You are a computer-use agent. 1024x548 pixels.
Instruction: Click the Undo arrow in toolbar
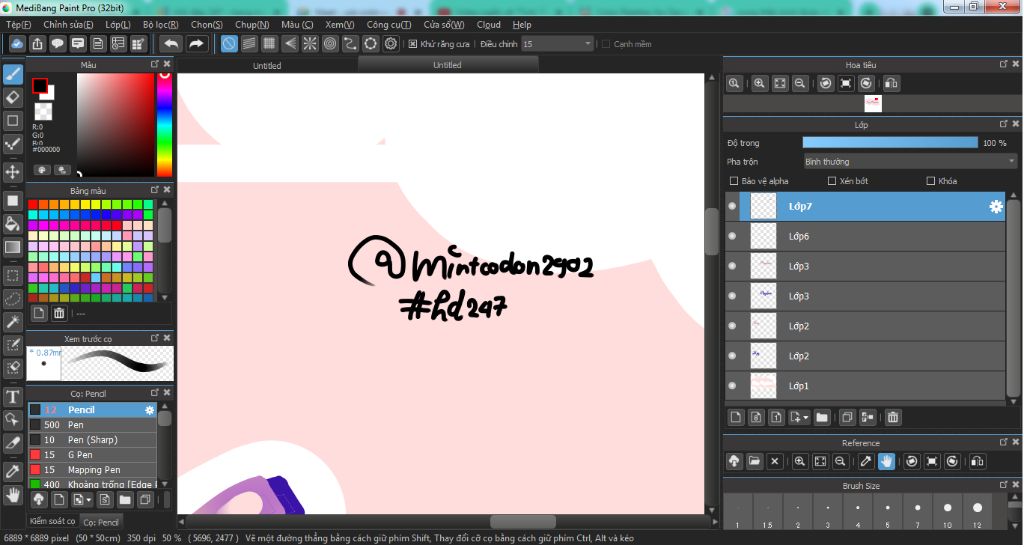tap(171, 44)
